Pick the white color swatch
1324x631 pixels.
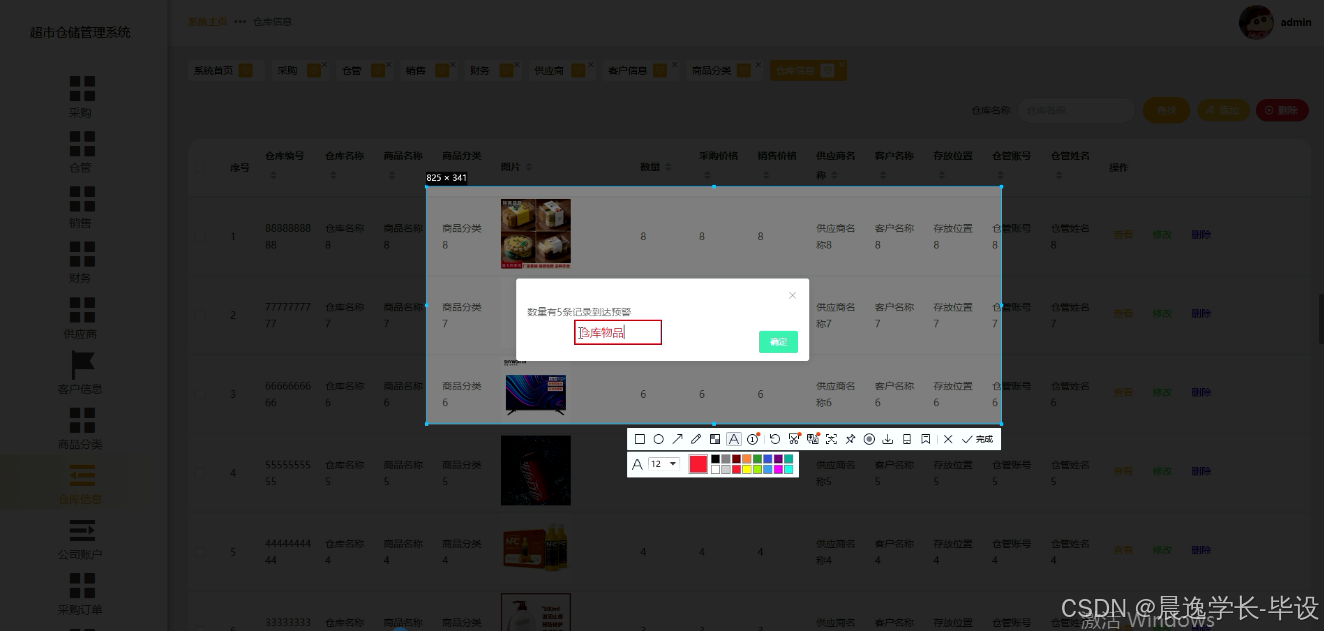pyautogui.click(x=715, y=469)
